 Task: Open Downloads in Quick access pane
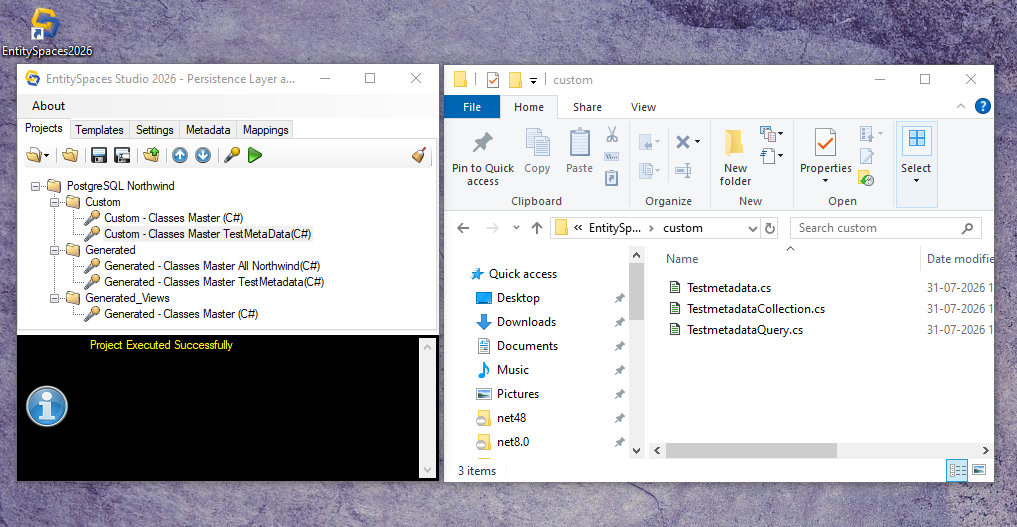pyautogui.click(x=526, y=322)
